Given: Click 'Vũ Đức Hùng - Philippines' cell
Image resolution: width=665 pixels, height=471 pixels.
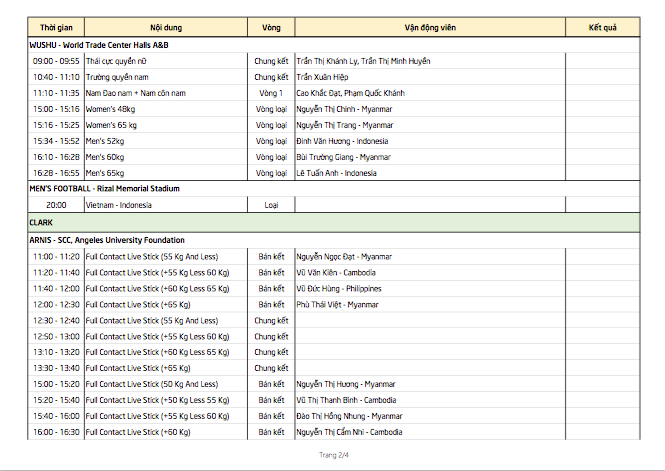Looking at the screenshot, I should [x=338, y=288].
